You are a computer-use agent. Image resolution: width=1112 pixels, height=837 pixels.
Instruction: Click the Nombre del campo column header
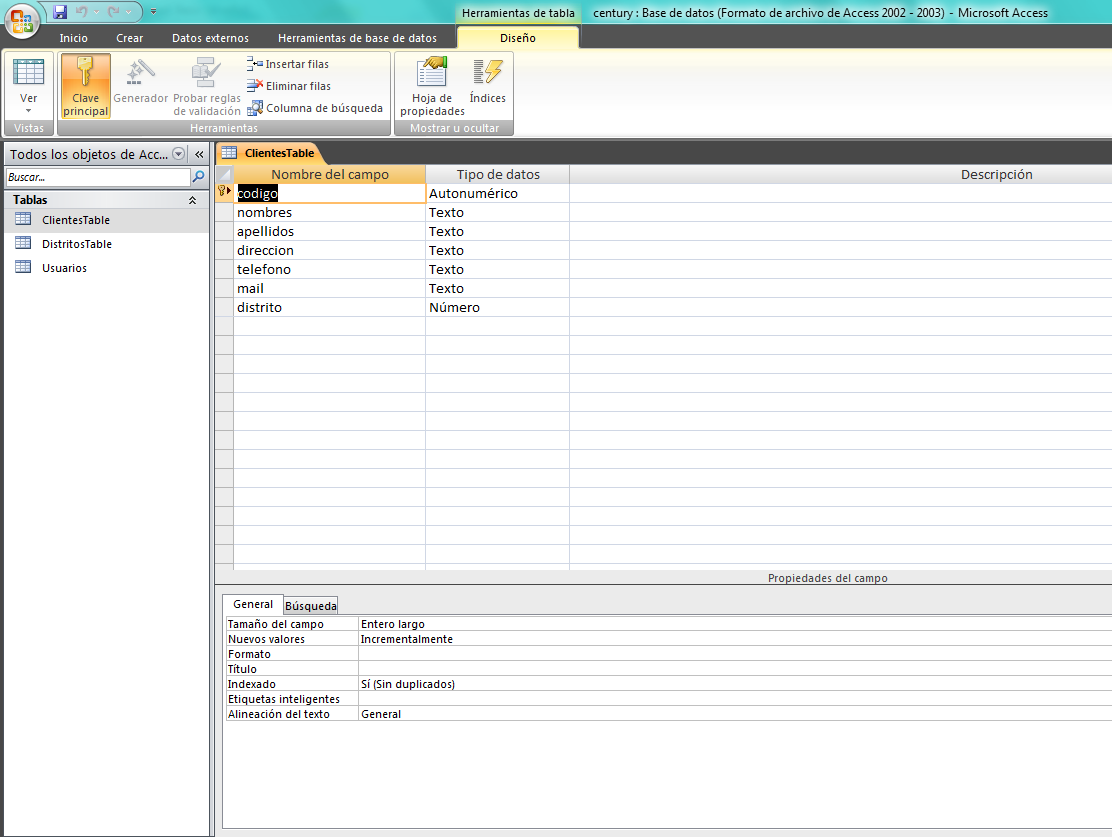[x=330, y=174]
